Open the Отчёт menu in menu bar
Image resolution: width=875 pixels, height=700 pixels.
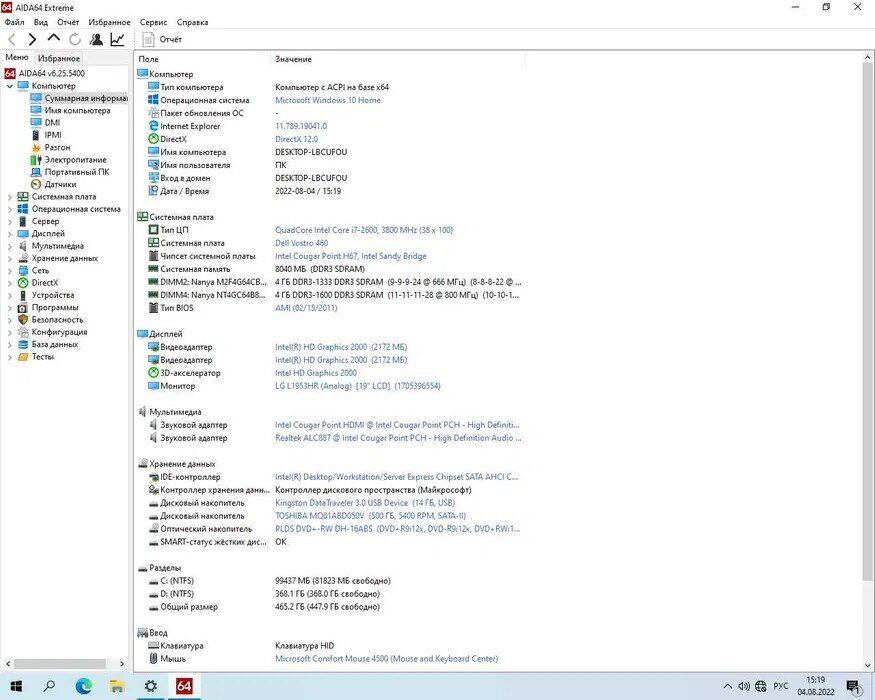point(68,22)
